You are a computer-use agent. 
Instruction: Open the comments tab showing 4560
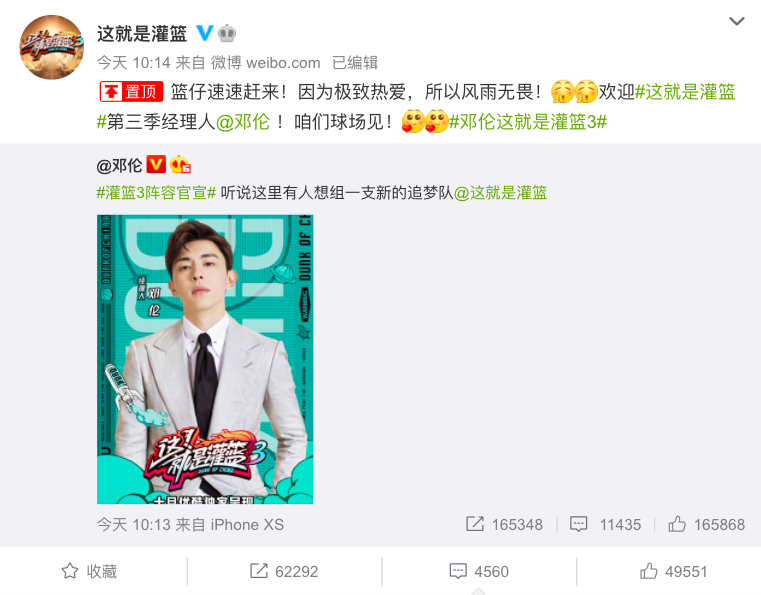[x=479, y=571]
